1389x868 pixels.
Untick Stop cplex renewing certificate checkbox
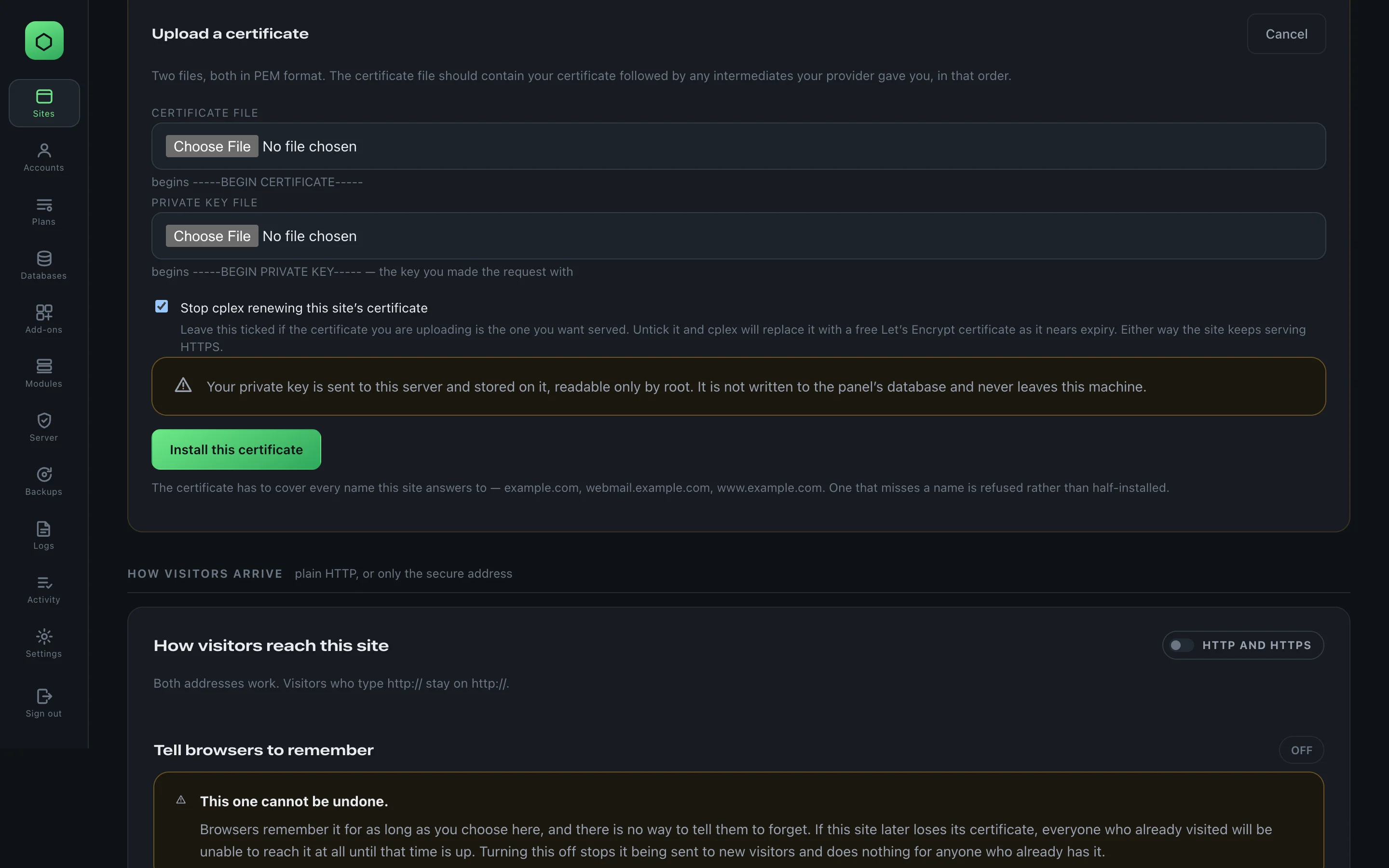(162, 307)
